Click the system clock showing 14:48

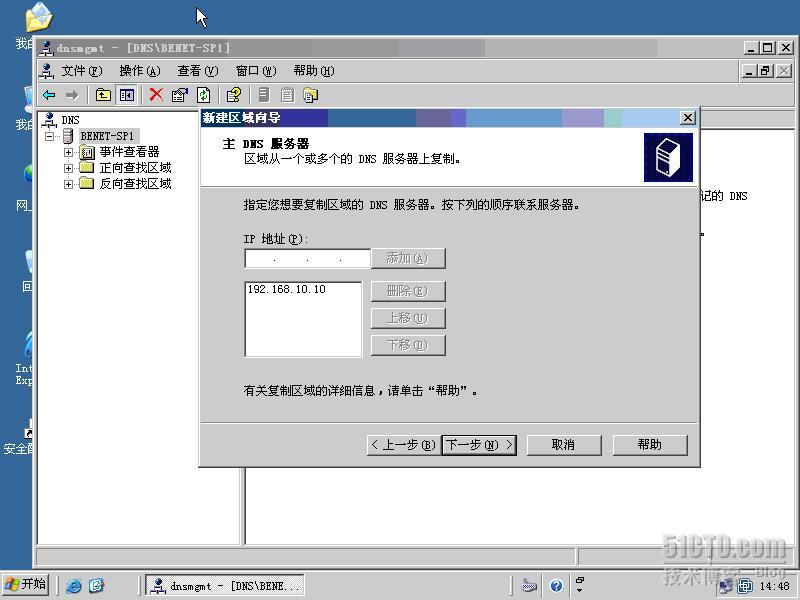click(x=774, y=586)
